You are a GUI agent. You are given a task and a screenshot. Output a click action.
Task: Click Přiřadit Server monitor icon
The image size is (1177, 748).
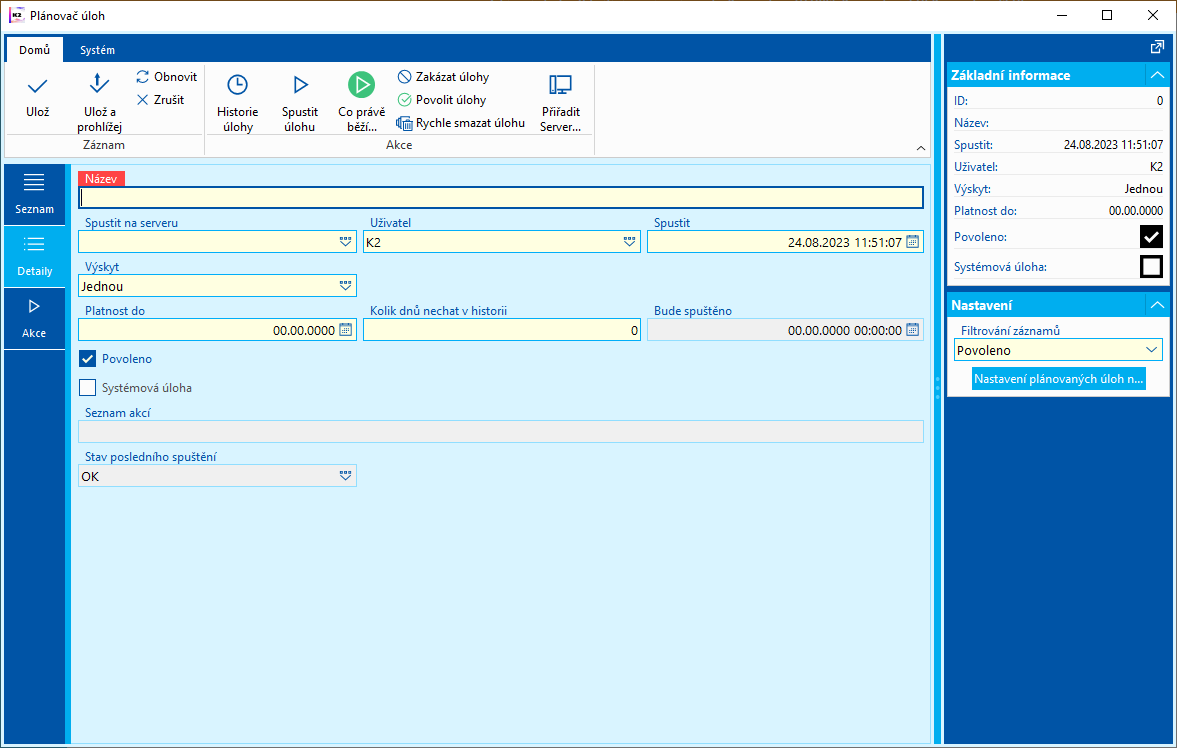tap(560, 85)
